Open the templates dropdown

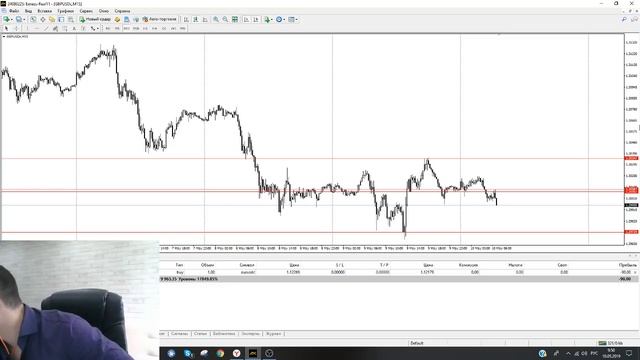pos(293,19)
